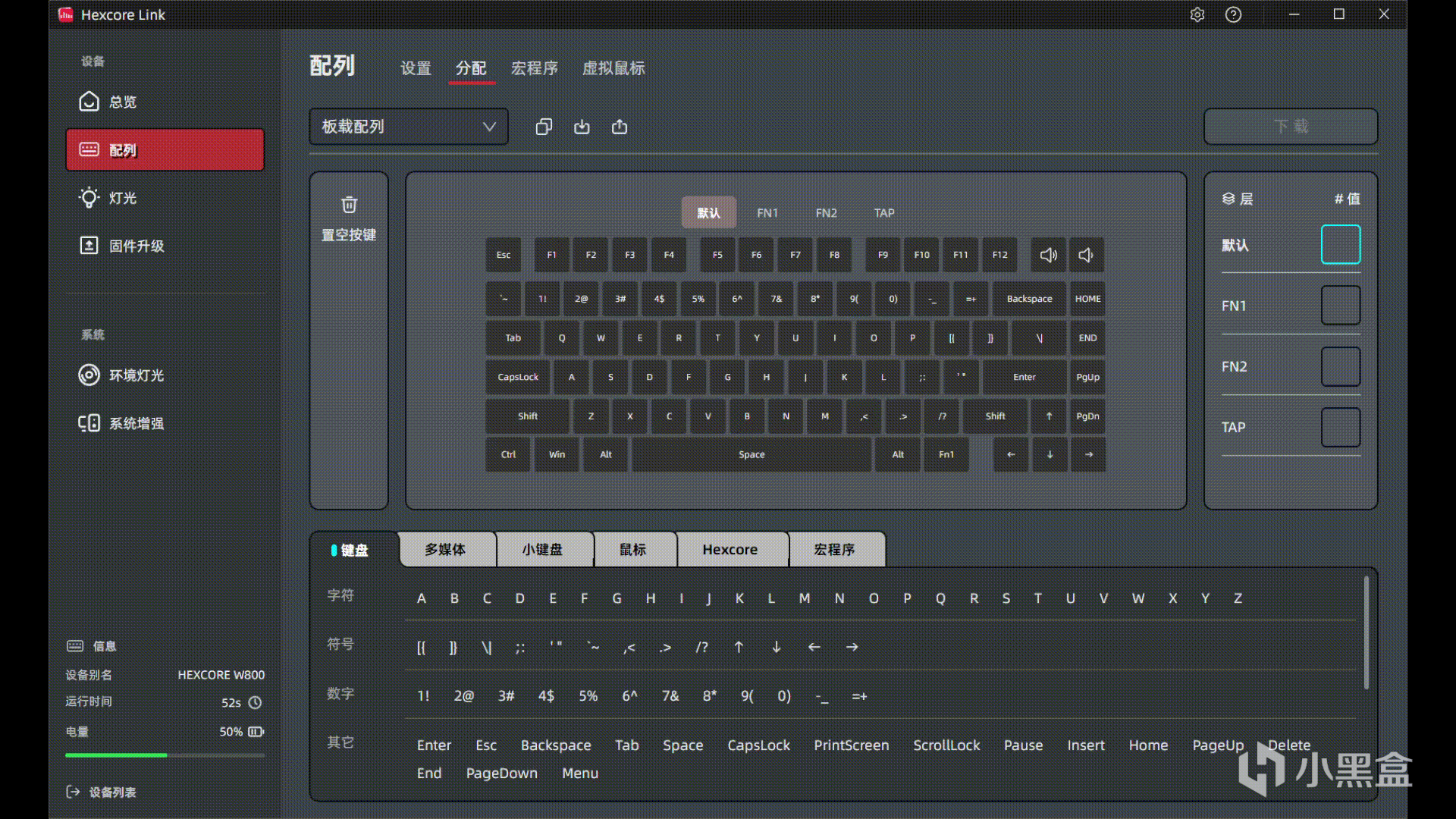The image size is (1456, 819).
Task: Click PrintScreen in the key list
Action: click(851, 745)
